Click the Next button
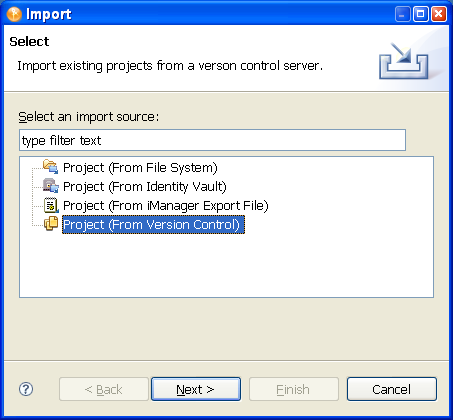The image size is (453, 420). [196, 389]
